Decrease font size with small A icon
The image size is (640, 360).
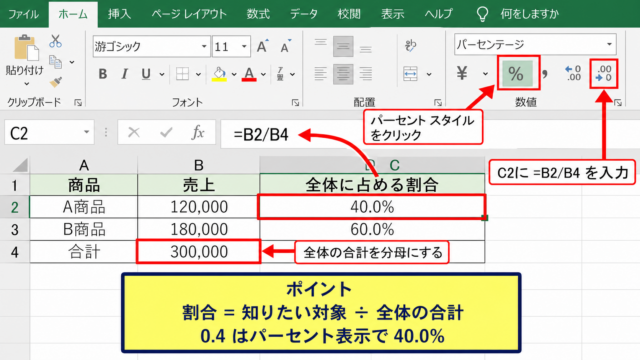286,46
